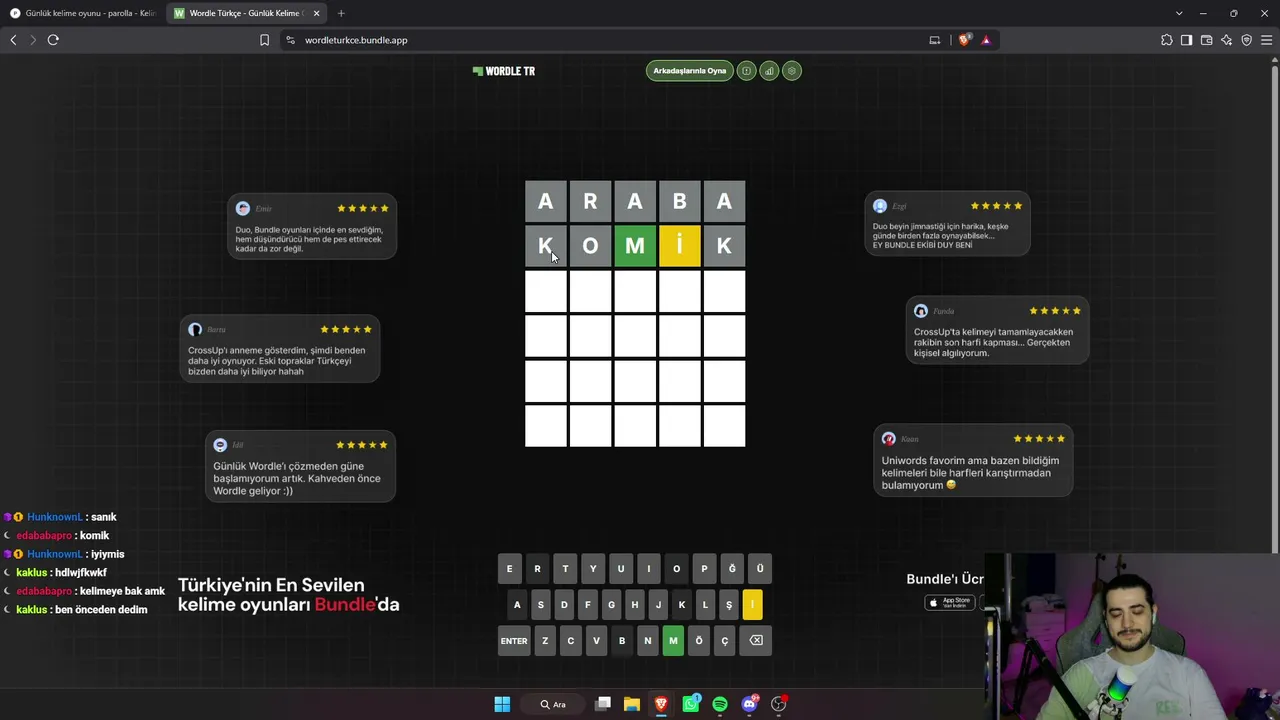Reload the current page
This screenshot has width=1280, height=720.
pyautogui.click(x=53, y=40)
